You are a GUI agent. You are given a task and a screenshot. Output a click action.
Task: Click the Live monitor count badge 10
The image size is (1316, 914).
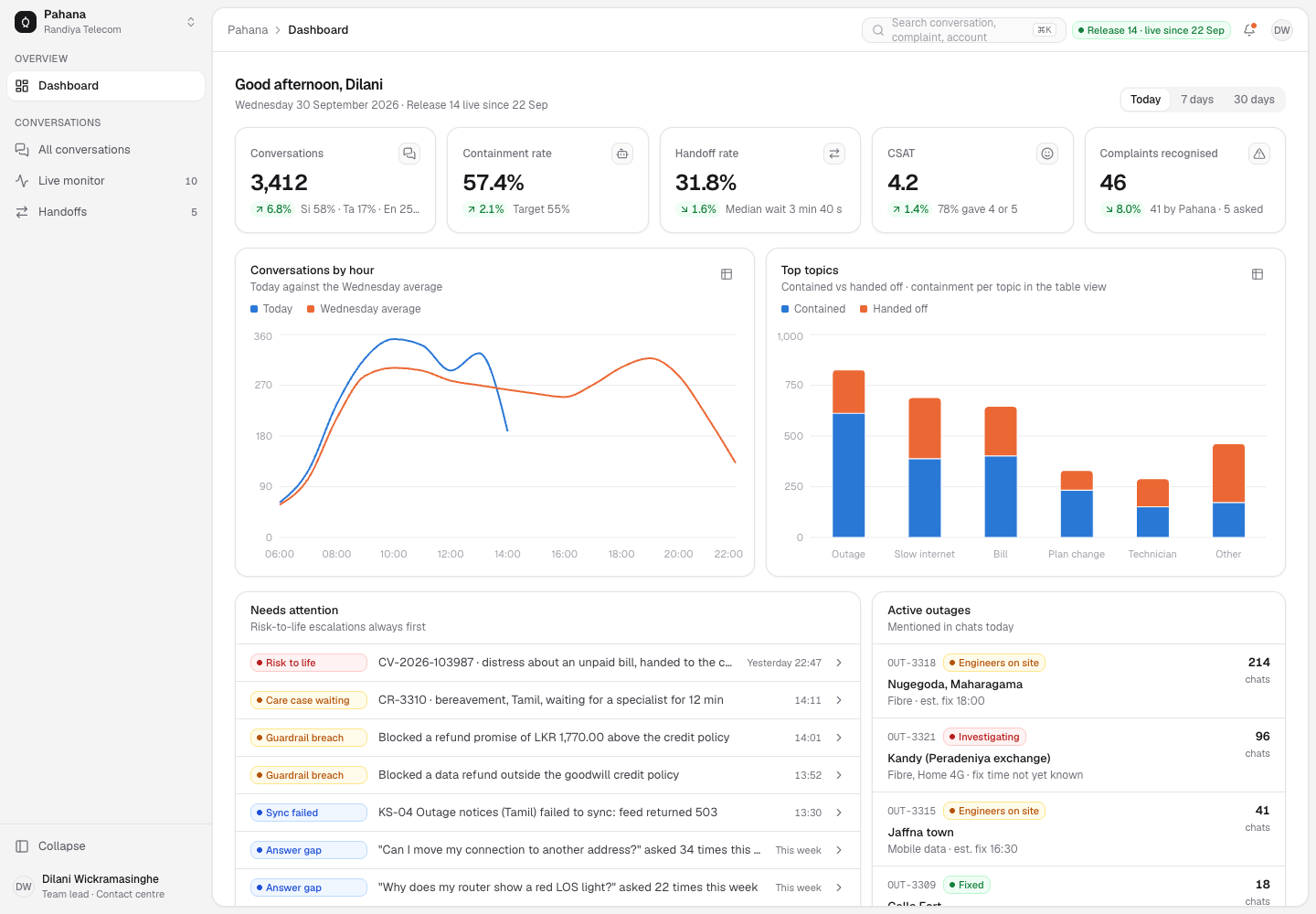[x=191, y=181]
